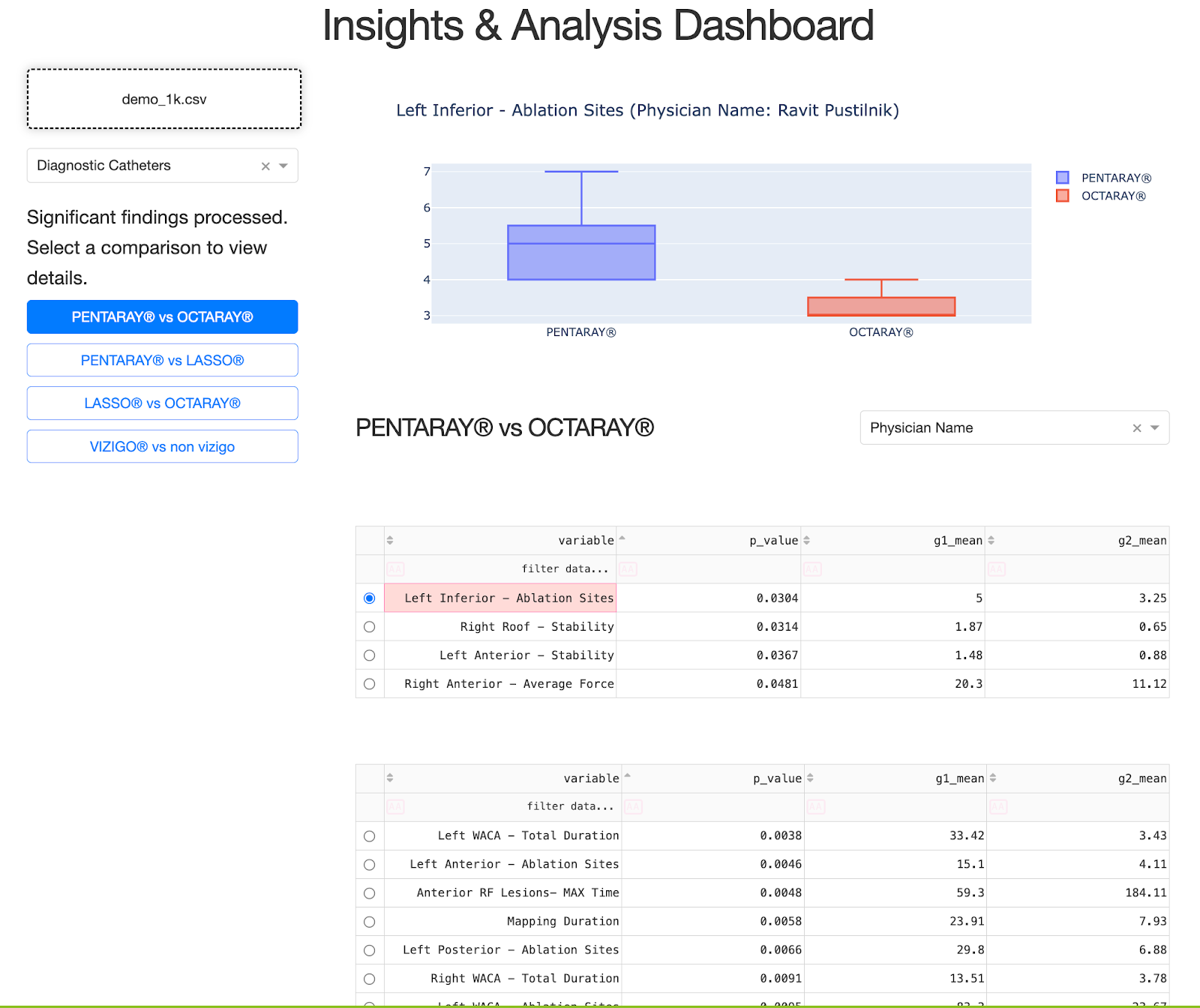Viewport: 1200px width, 1008px height.
Task: Sort first table by variable column
Action: (390, 541)
